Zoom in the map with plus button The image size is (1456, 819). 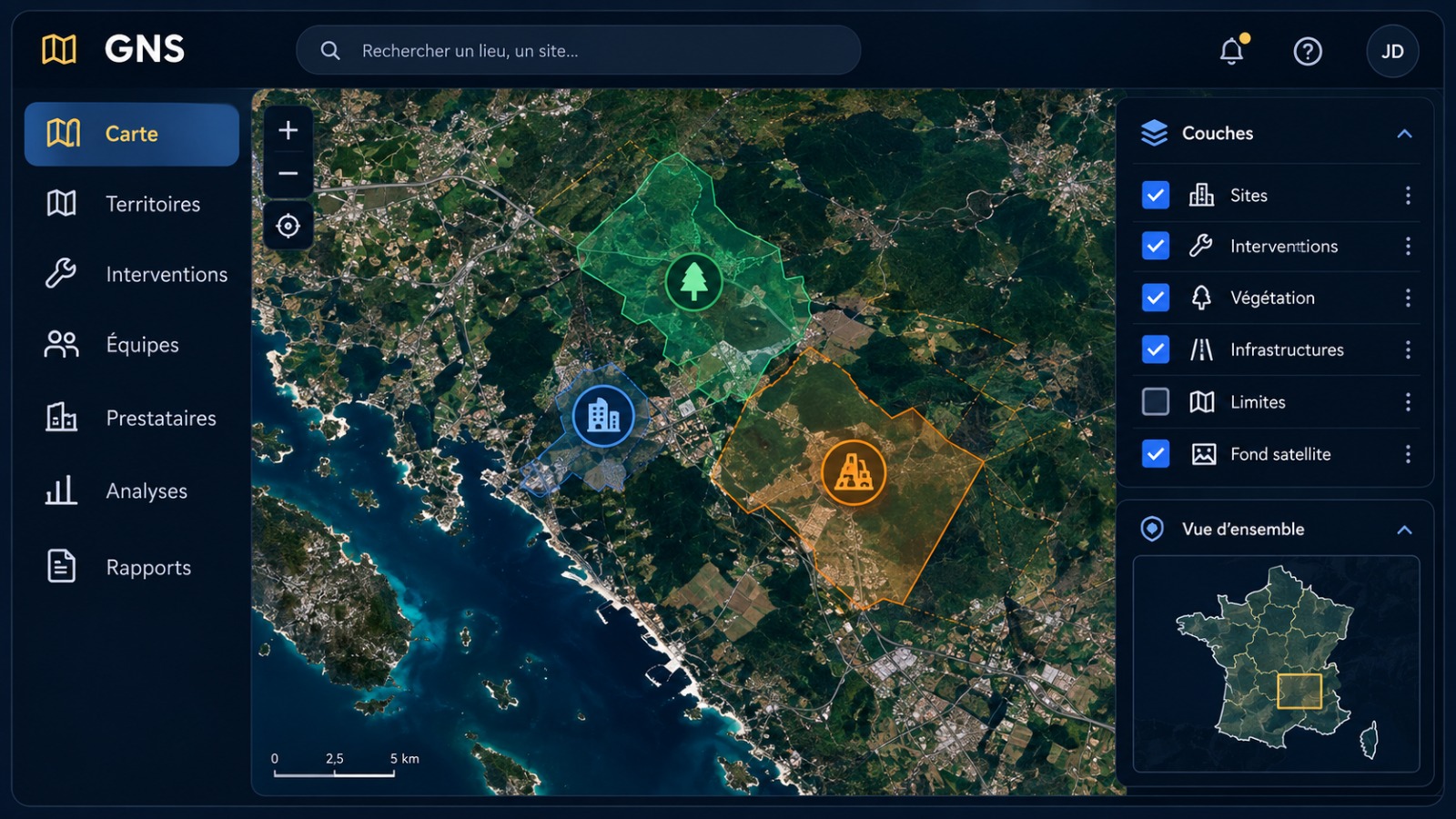(288, 130)
